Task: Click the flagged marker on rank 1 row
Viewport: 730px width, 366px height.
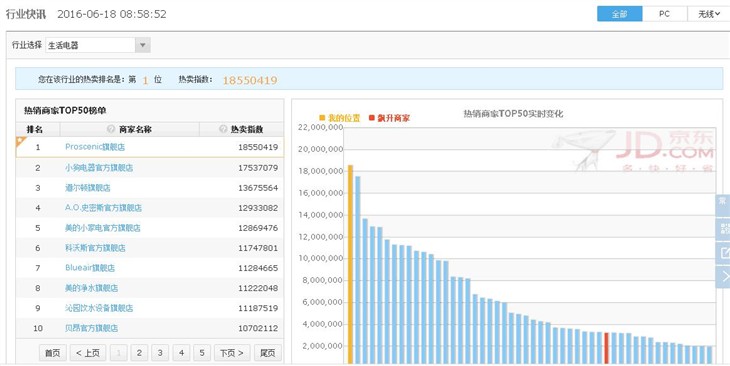Action: click(x=20, y=141)
